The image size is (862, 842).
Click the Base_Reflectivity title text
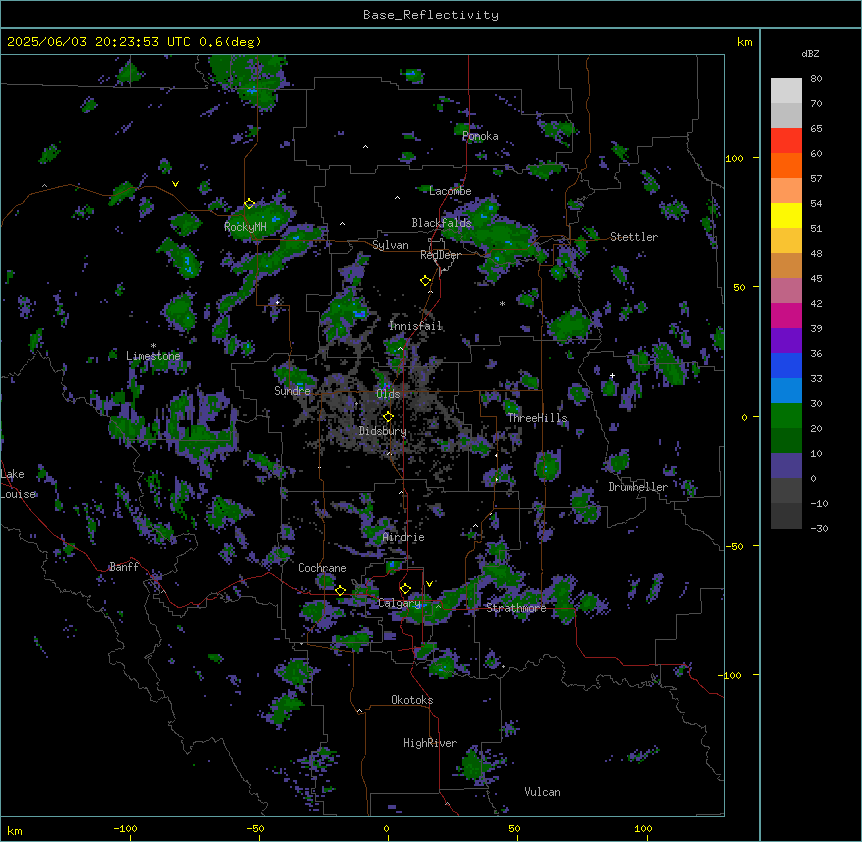[x=431, y=15]
